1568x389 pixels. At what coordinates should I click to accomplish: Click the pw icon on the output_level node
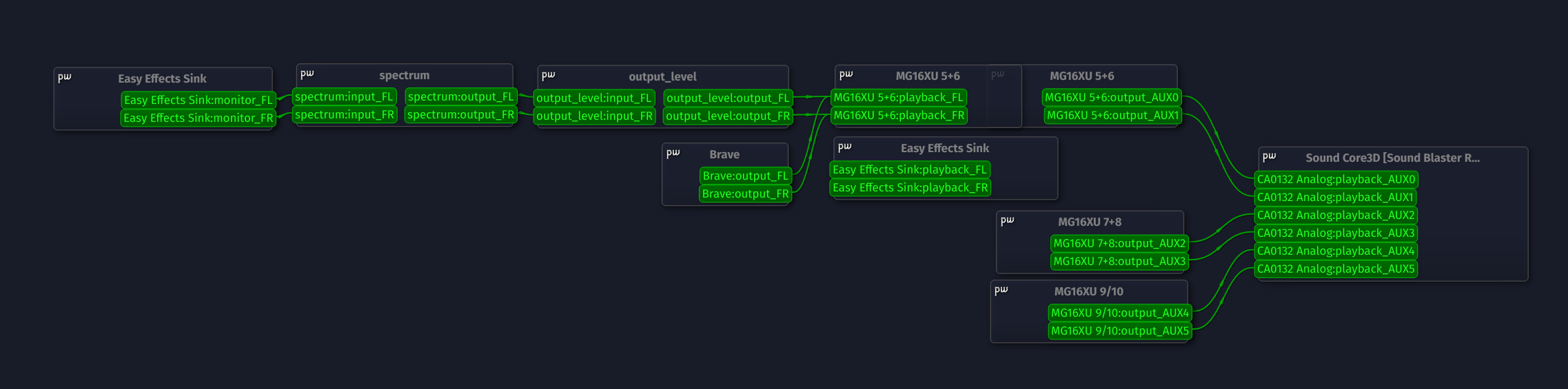click(x=549, y=74)
